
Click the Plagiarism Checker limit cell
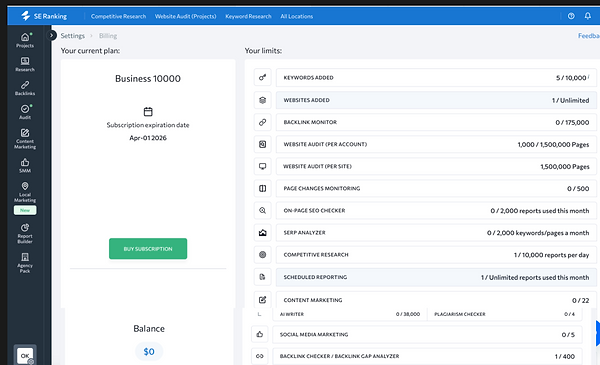[505, 314]
